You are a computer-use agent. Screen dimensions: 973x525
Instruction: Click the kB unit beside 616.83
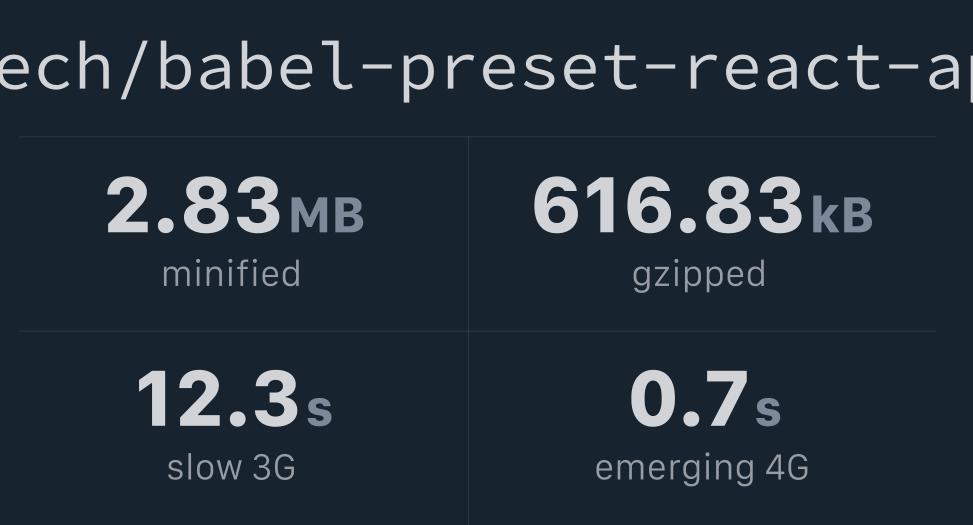842,215
